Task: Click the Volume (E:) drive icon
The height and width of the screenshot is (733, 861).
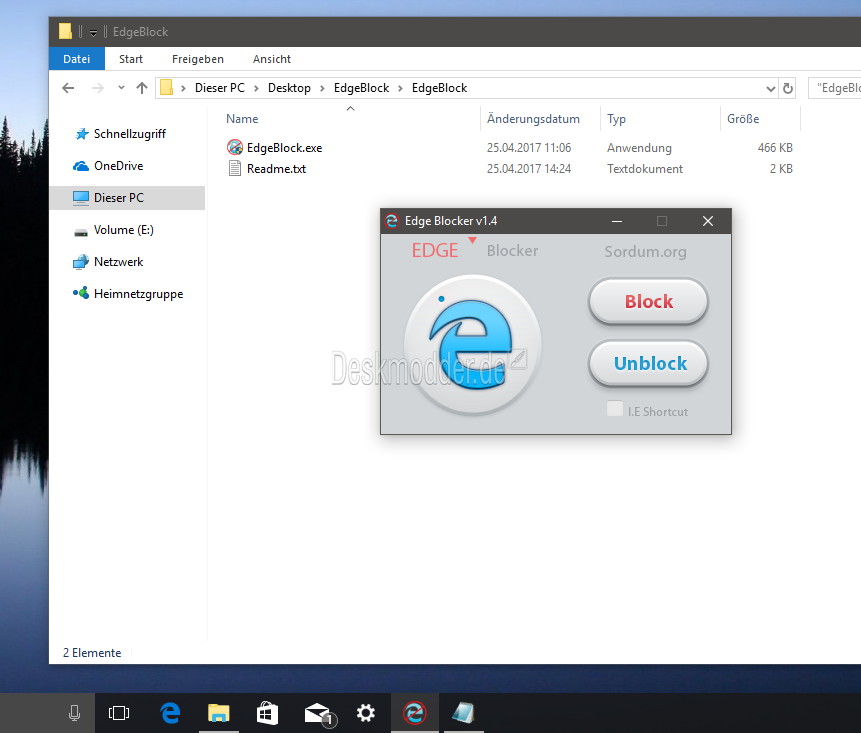Action: 81,232
